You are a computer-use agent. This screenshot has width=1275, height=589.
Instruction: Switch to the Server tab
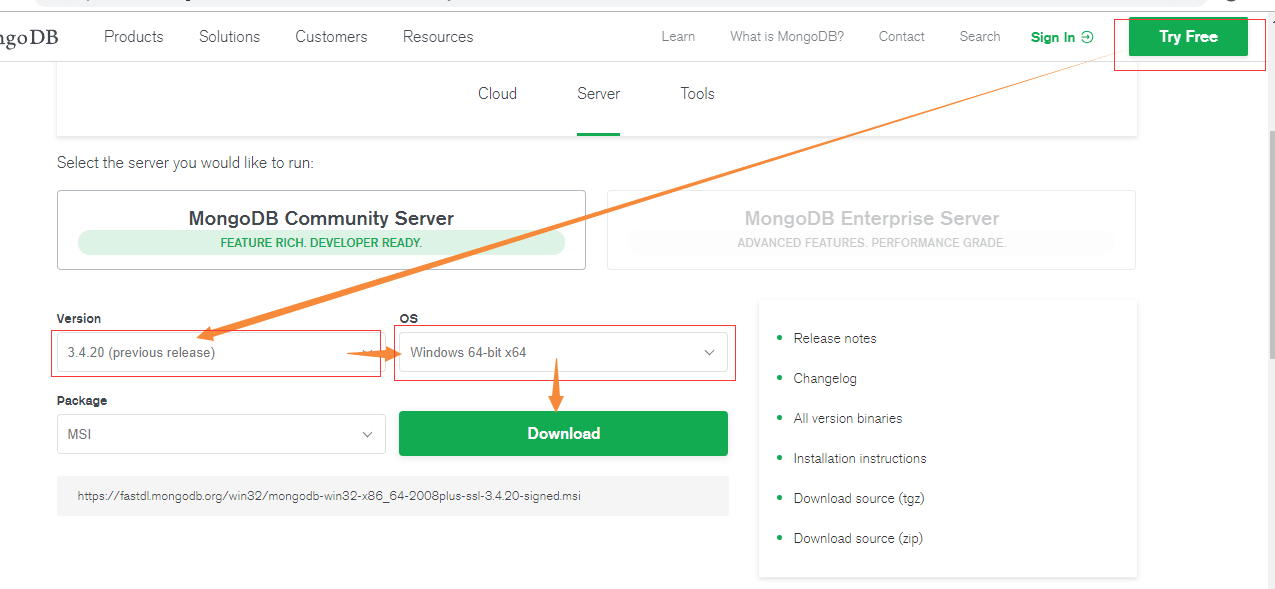(x=598, y=93)
